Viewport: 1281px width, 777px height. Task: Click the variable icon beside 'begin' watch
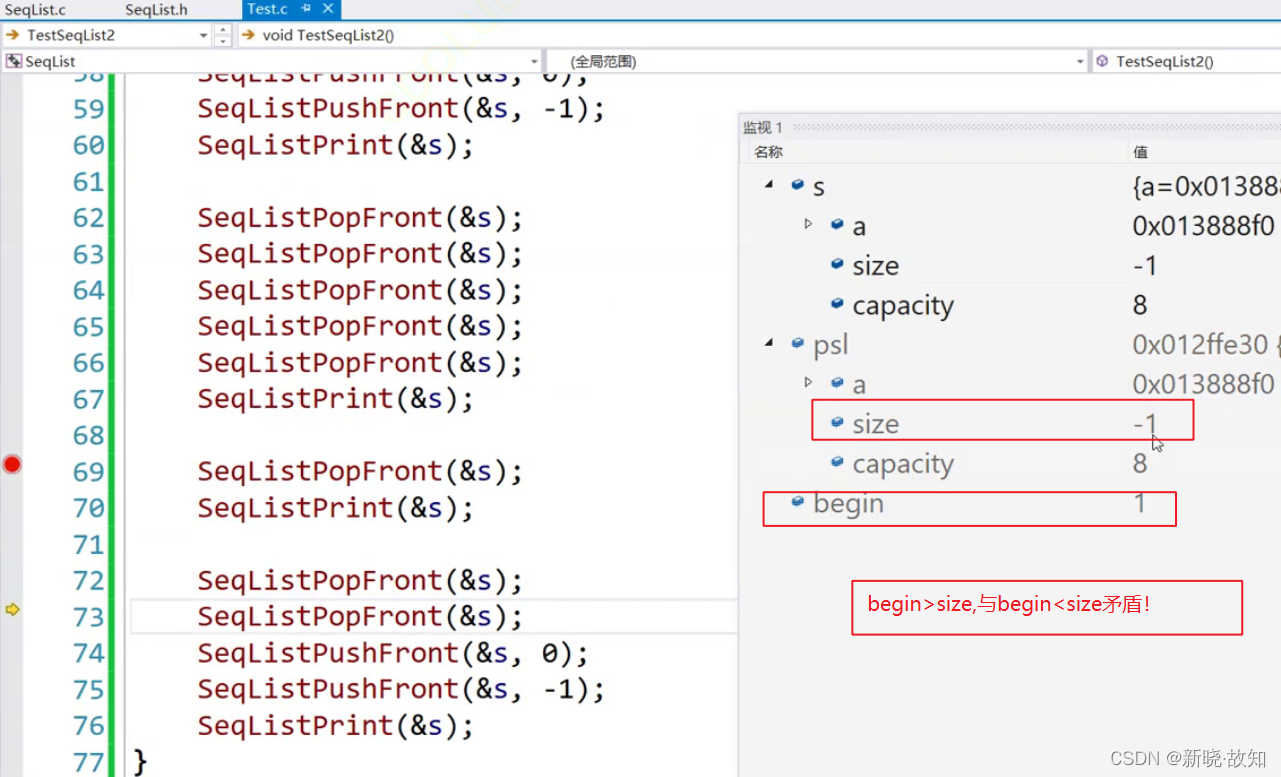(797, 502)
